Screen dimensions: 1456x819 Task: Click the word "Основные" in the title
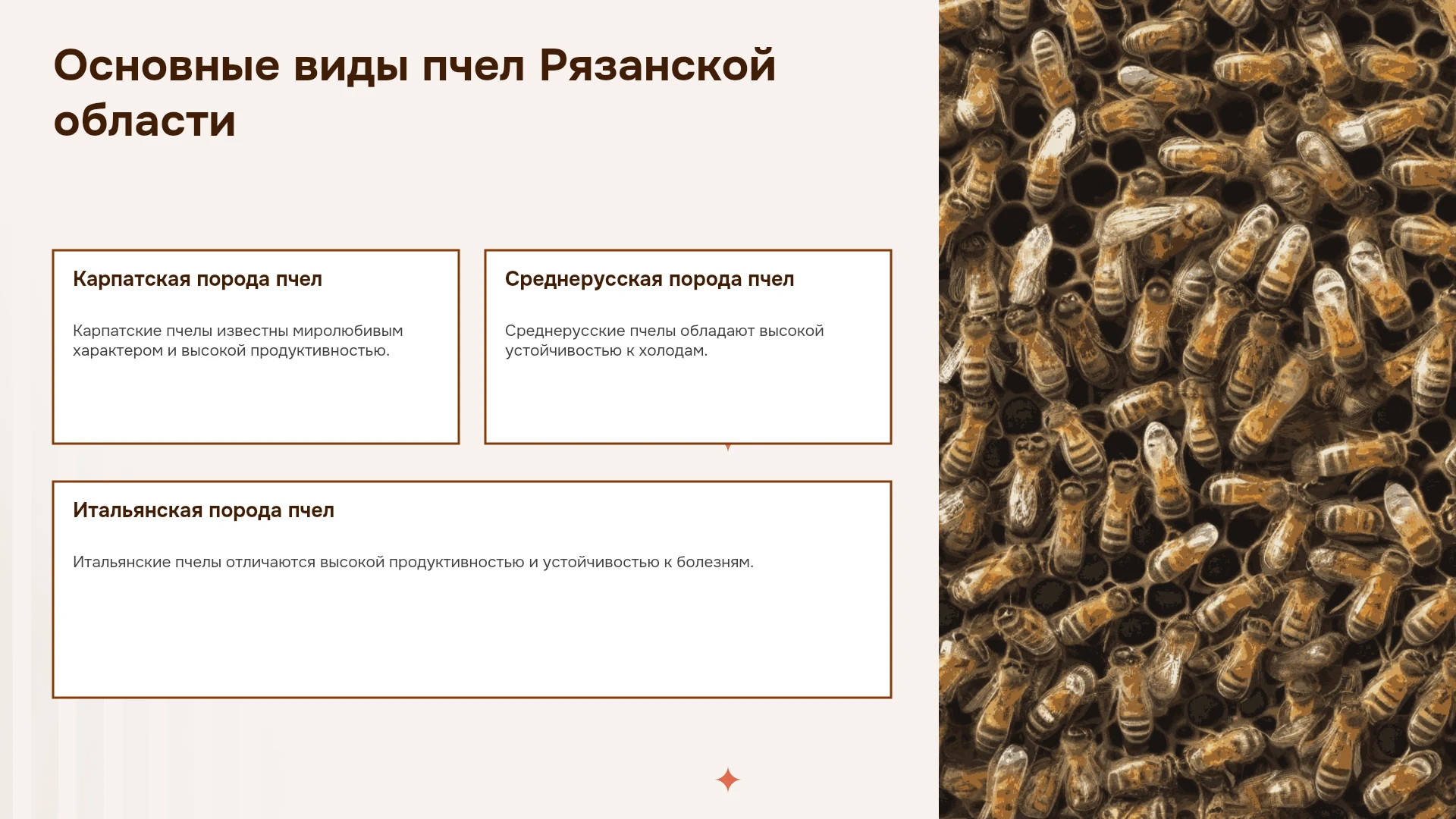167,65
